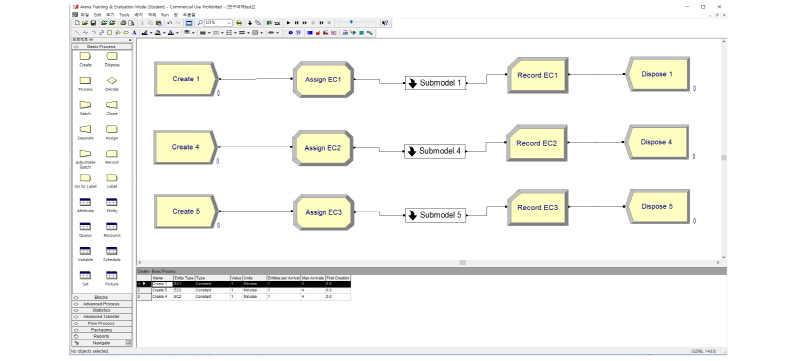Select the Submodel 5 block on canvas
This screenshot has height=361, width=800.
click(x=436, y=215)
